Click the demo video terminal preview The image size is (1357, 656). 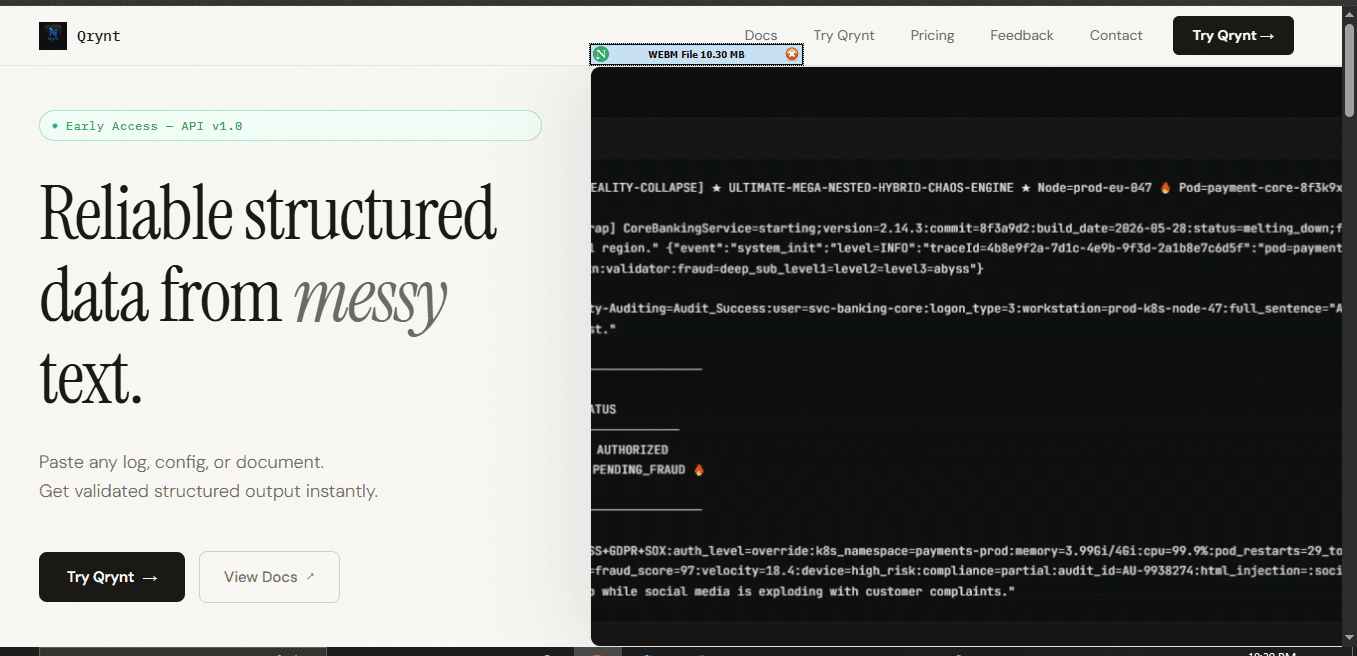click(966, 356)
